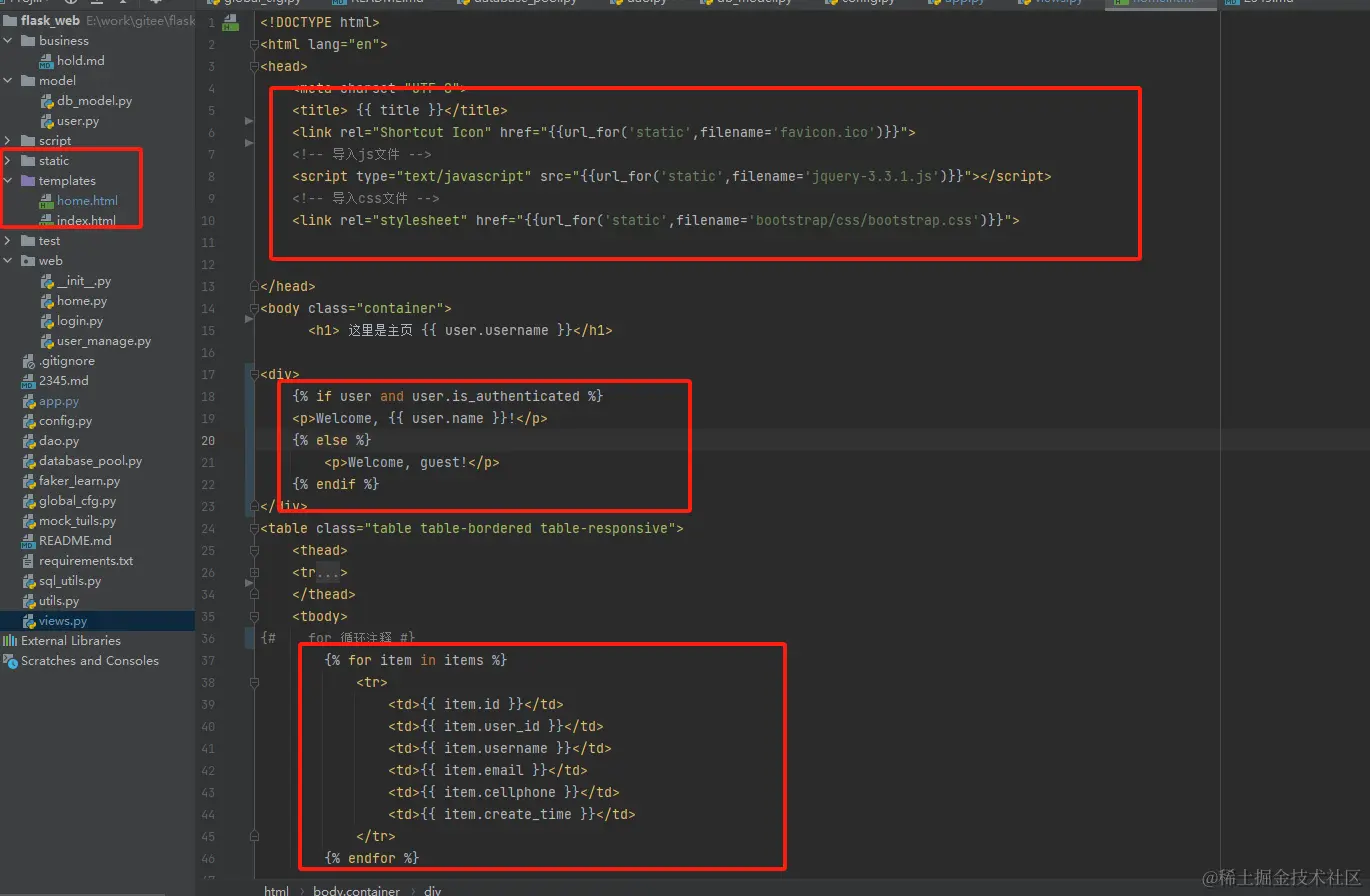The height and width of the screenshot is (896, 1370).
Task: Open app.py in the project tree
Action: click(59, 401)
